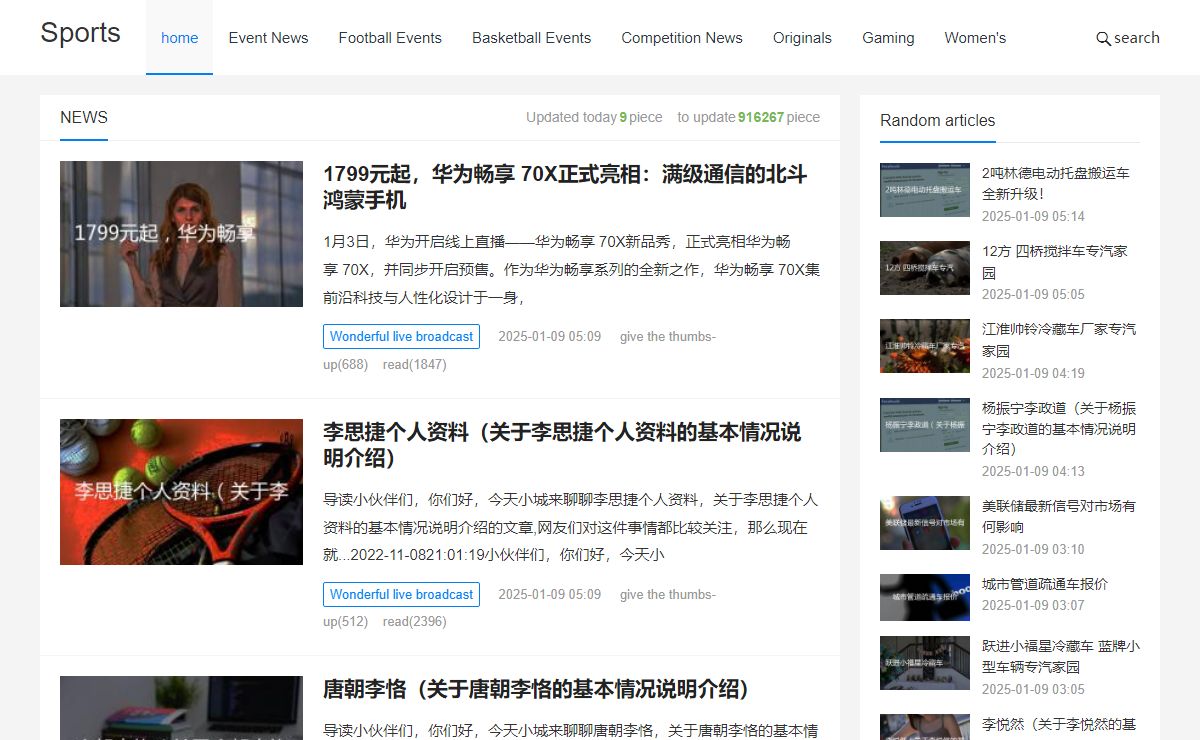Click the search magnifier icon
This screenshot has height=740, width=1200.
[x=1103, y=39]
